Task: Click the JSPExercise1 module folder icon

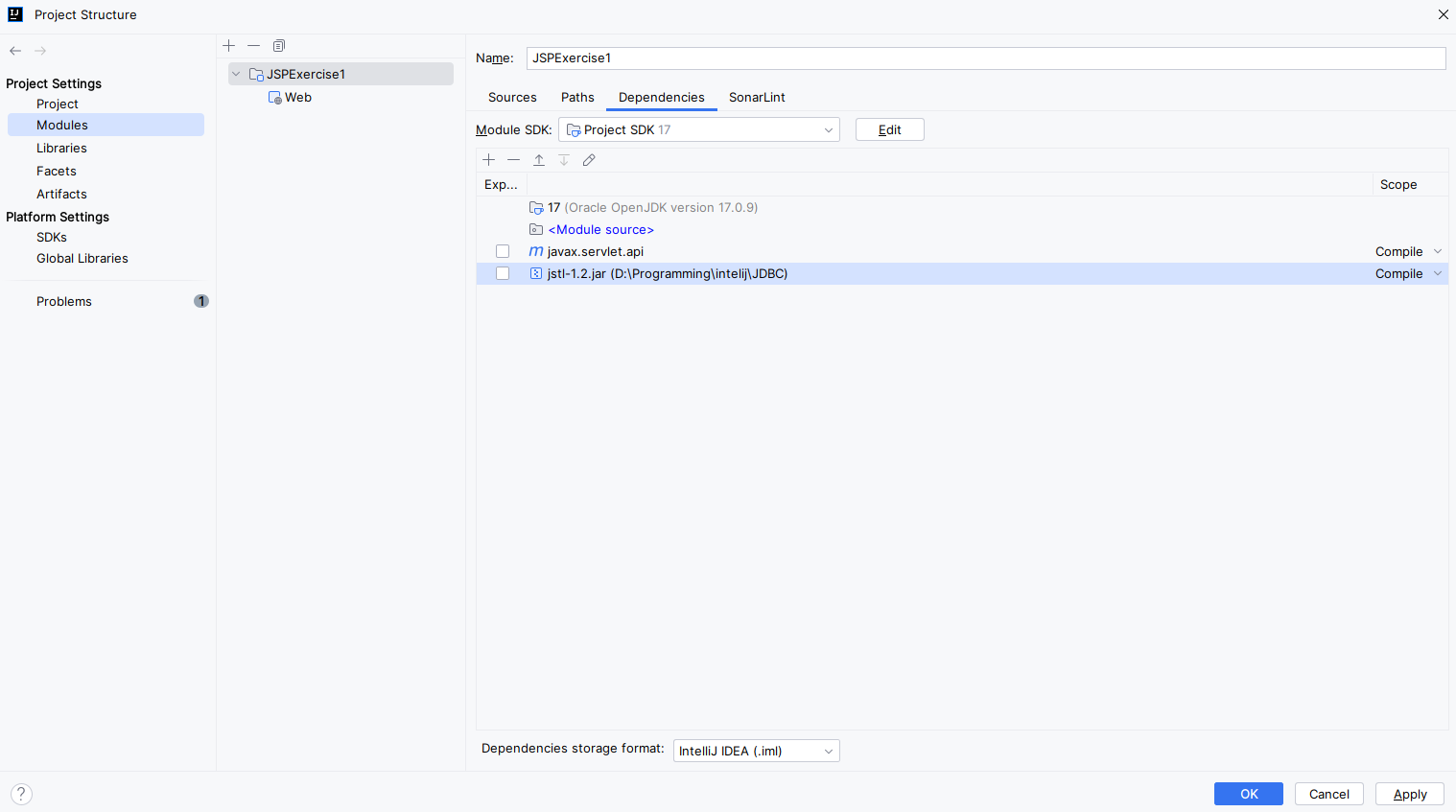Action: tap(256, 74)
